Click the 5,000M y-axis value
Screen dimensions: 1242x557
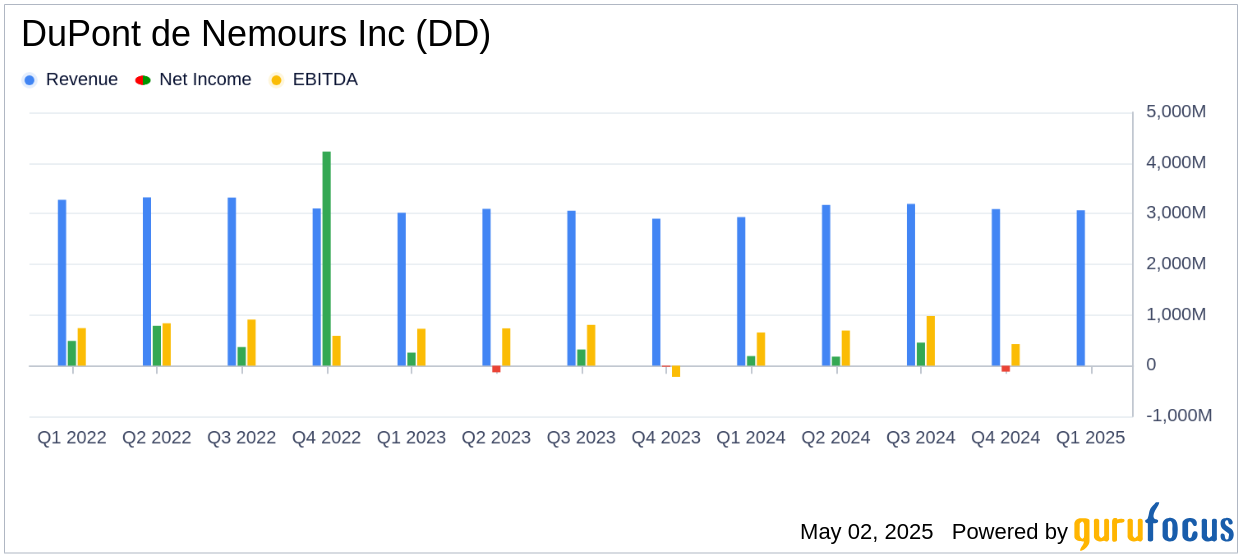1176,111
